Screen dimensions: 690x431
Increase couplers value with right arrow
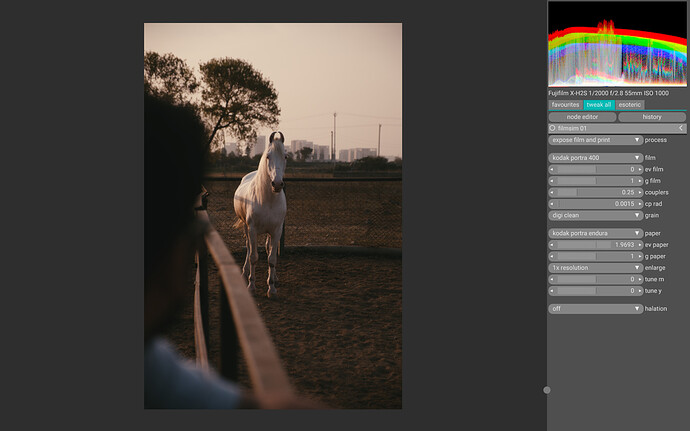point(640,192)
